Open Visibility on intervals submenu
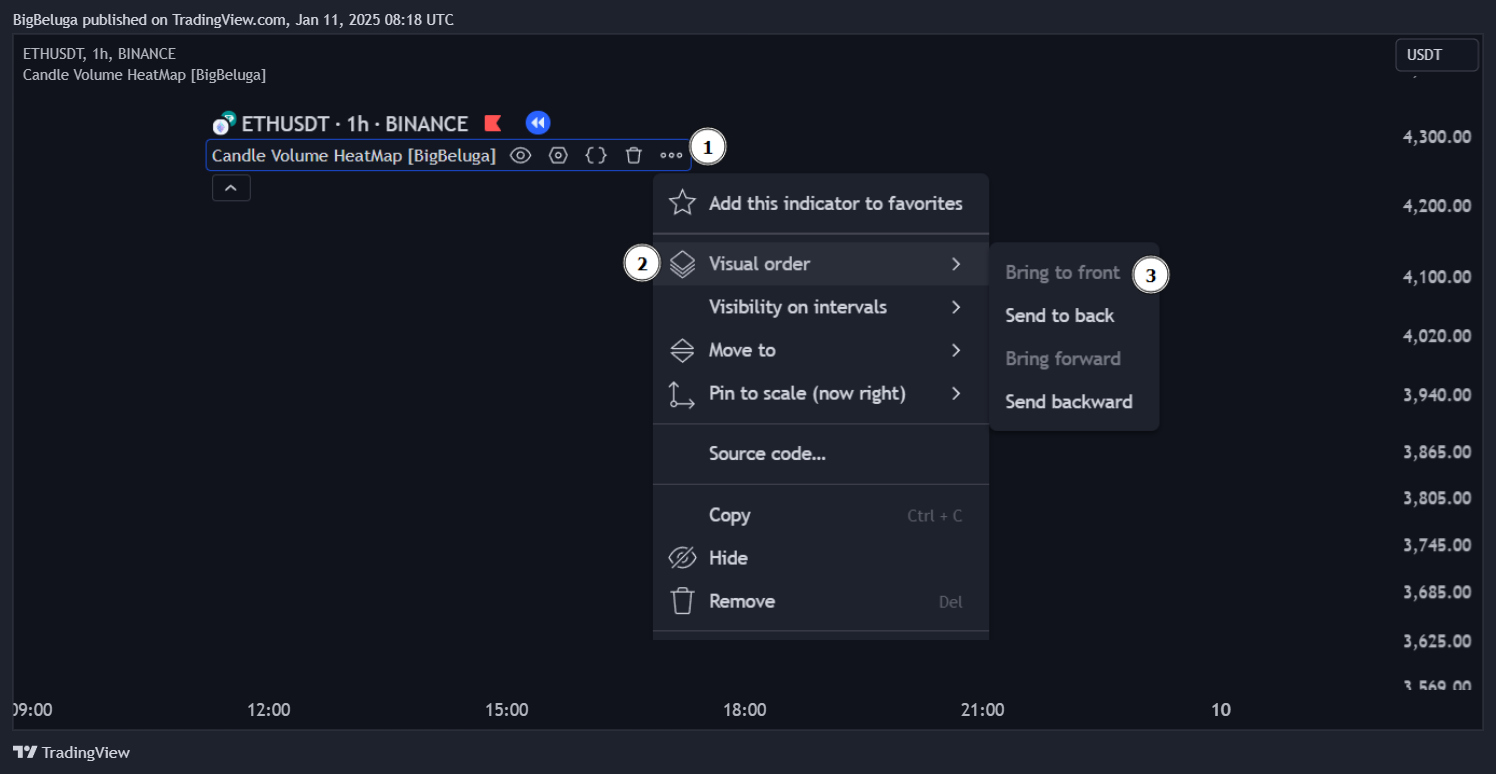The height and width of the screenshot is (774, 1496). pyautogui.click(x=821, y=307)
